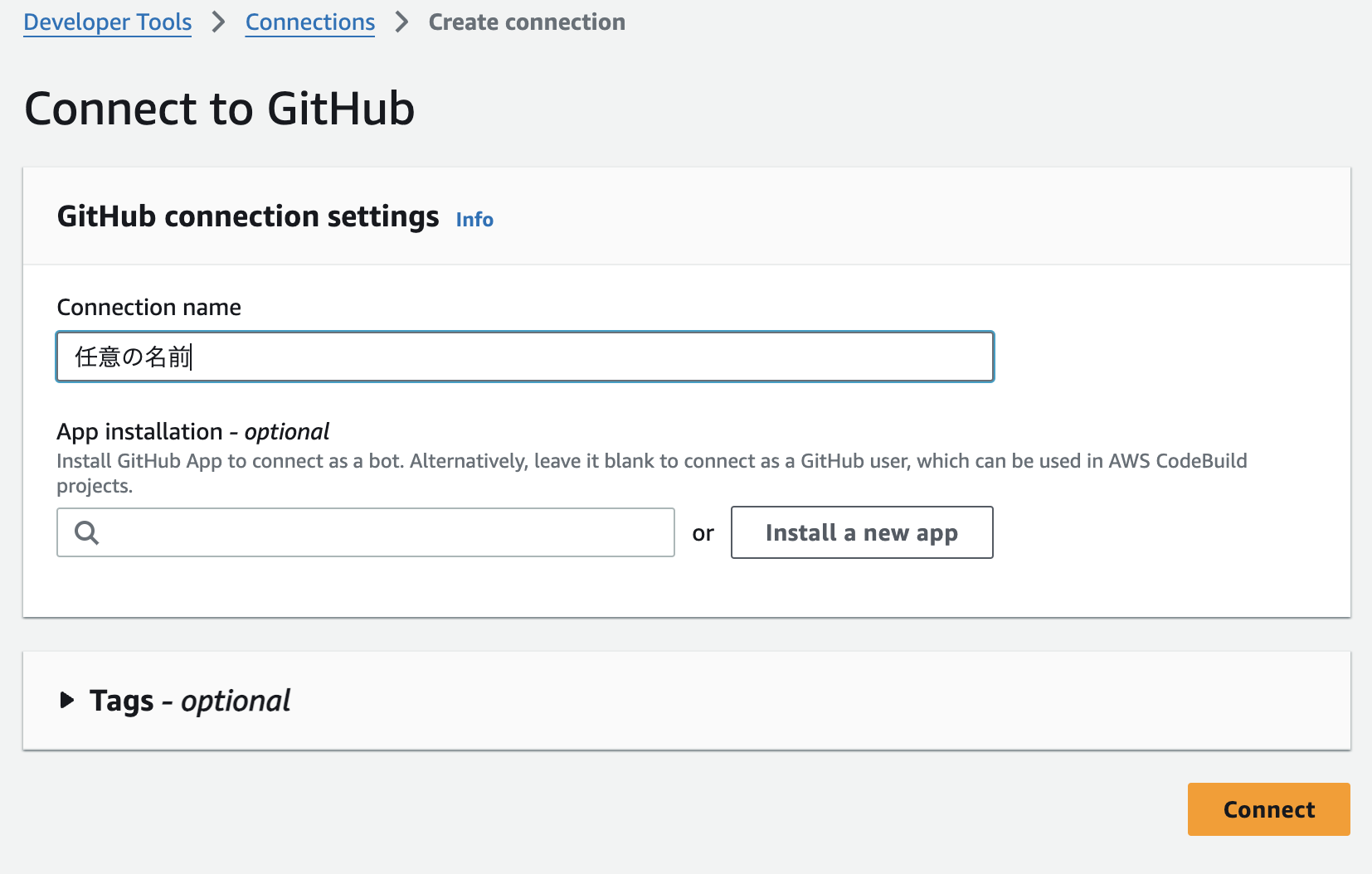Expand the Tags section triangle

(x=67, y=701)
